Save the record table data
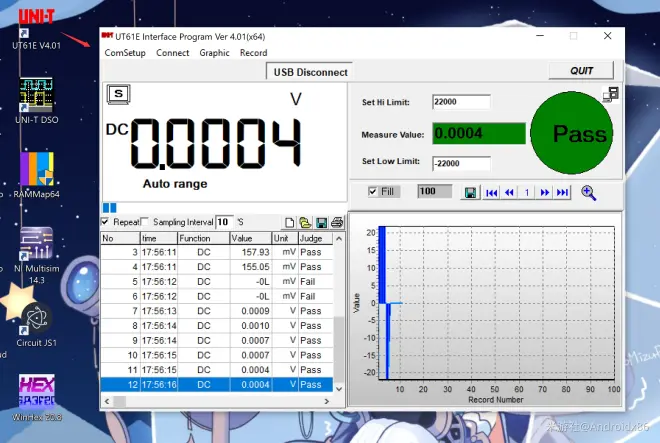 322,222
